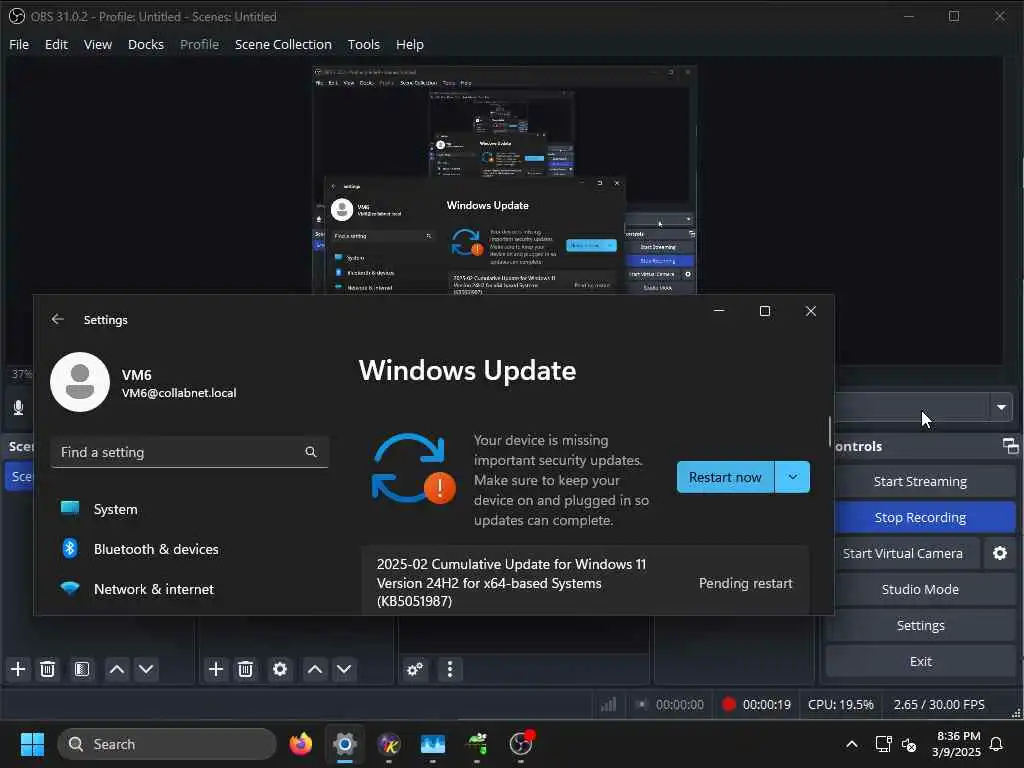
Task: Move scene down with Scenes down arrow
Action: 146,669
